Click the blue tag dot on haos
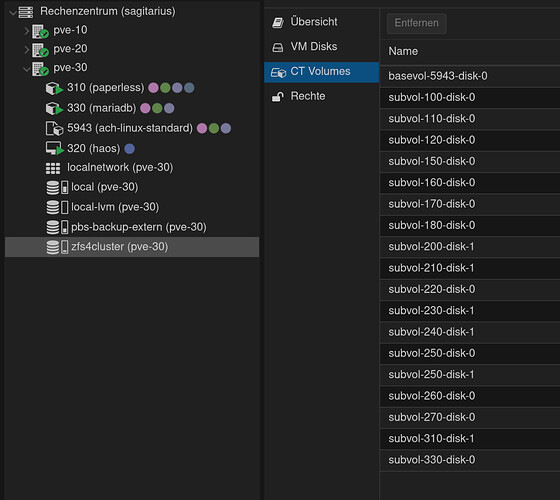The width and height of the screenshot is (560, 500). (130, 149)
